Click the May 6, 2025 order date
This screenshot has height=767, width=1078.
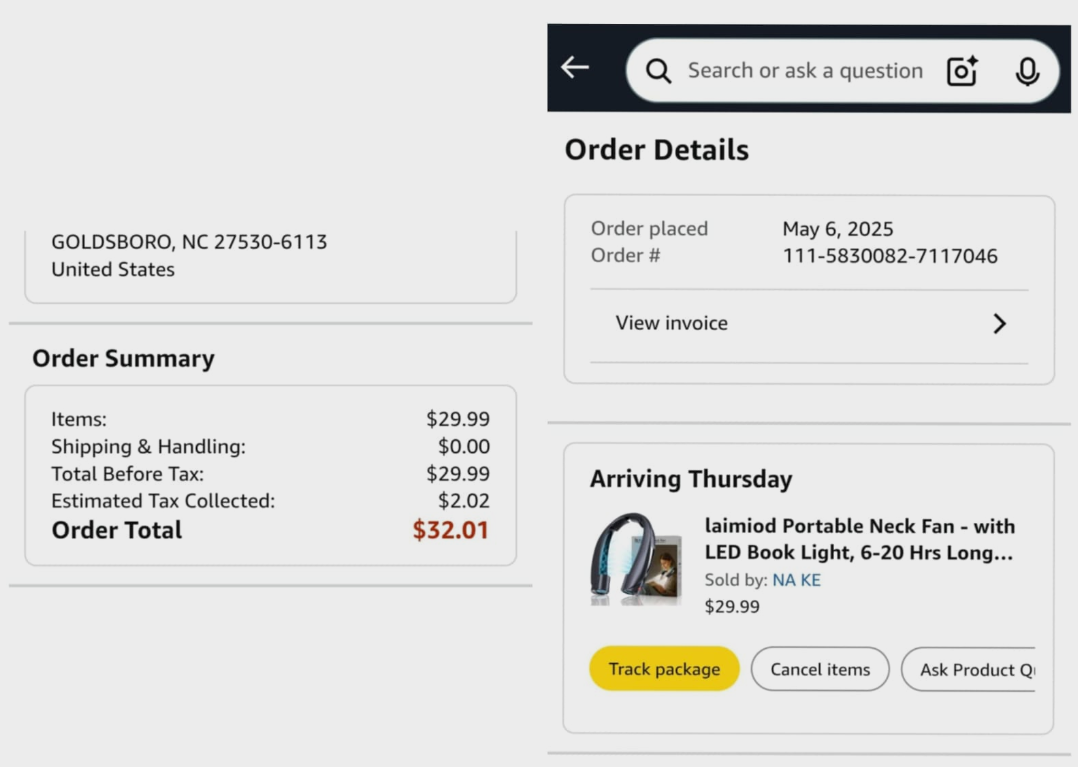[x=838, y=229]
